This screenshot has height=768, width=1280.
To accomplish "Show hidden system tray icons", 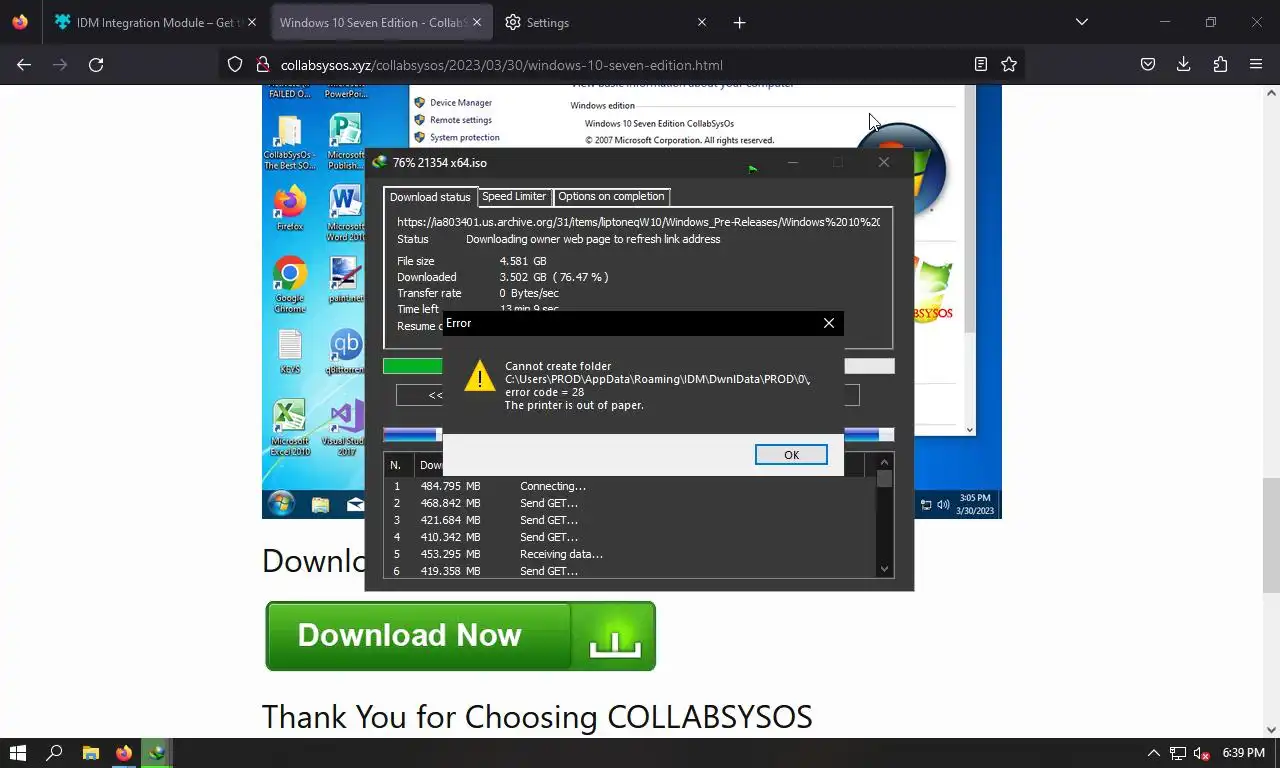I will [1153, 753].
